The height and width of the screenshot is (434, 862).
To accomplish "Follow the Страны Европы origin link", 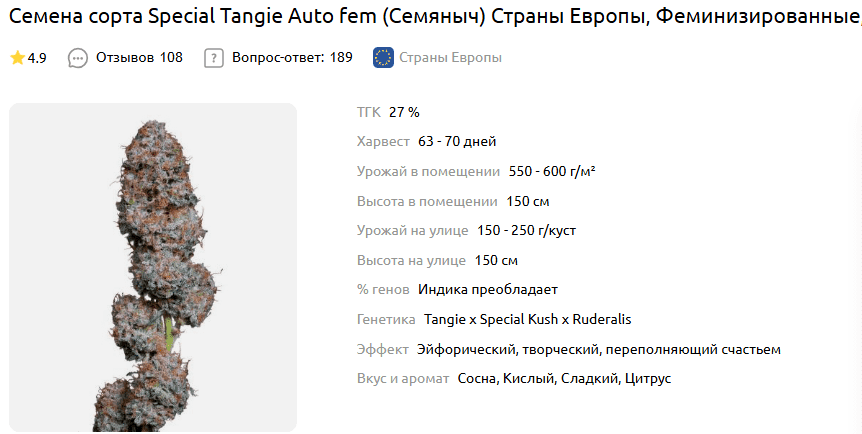I will tap(450, 58).
